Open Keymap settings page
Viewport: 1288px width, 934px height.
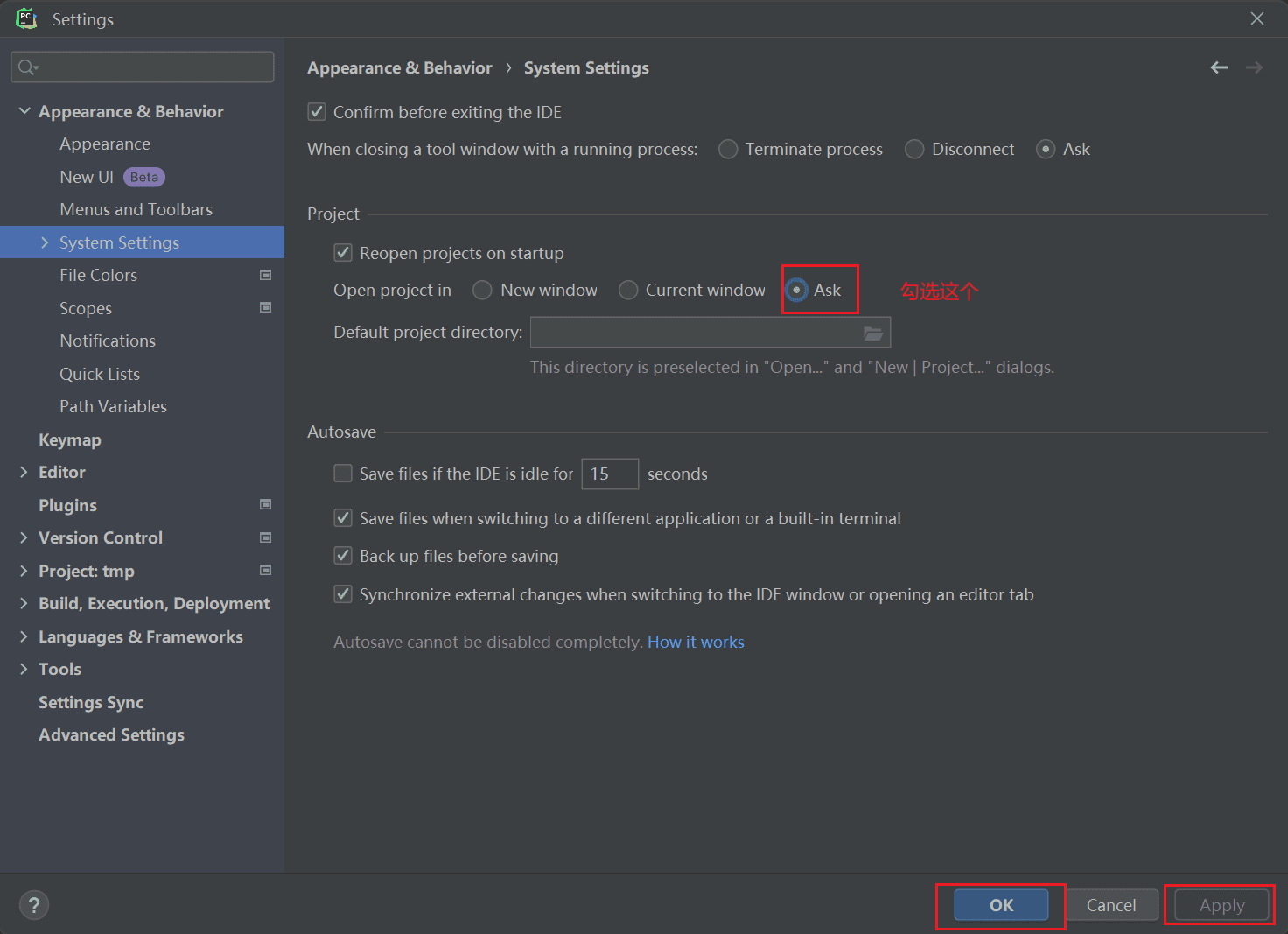pos(70,439)
